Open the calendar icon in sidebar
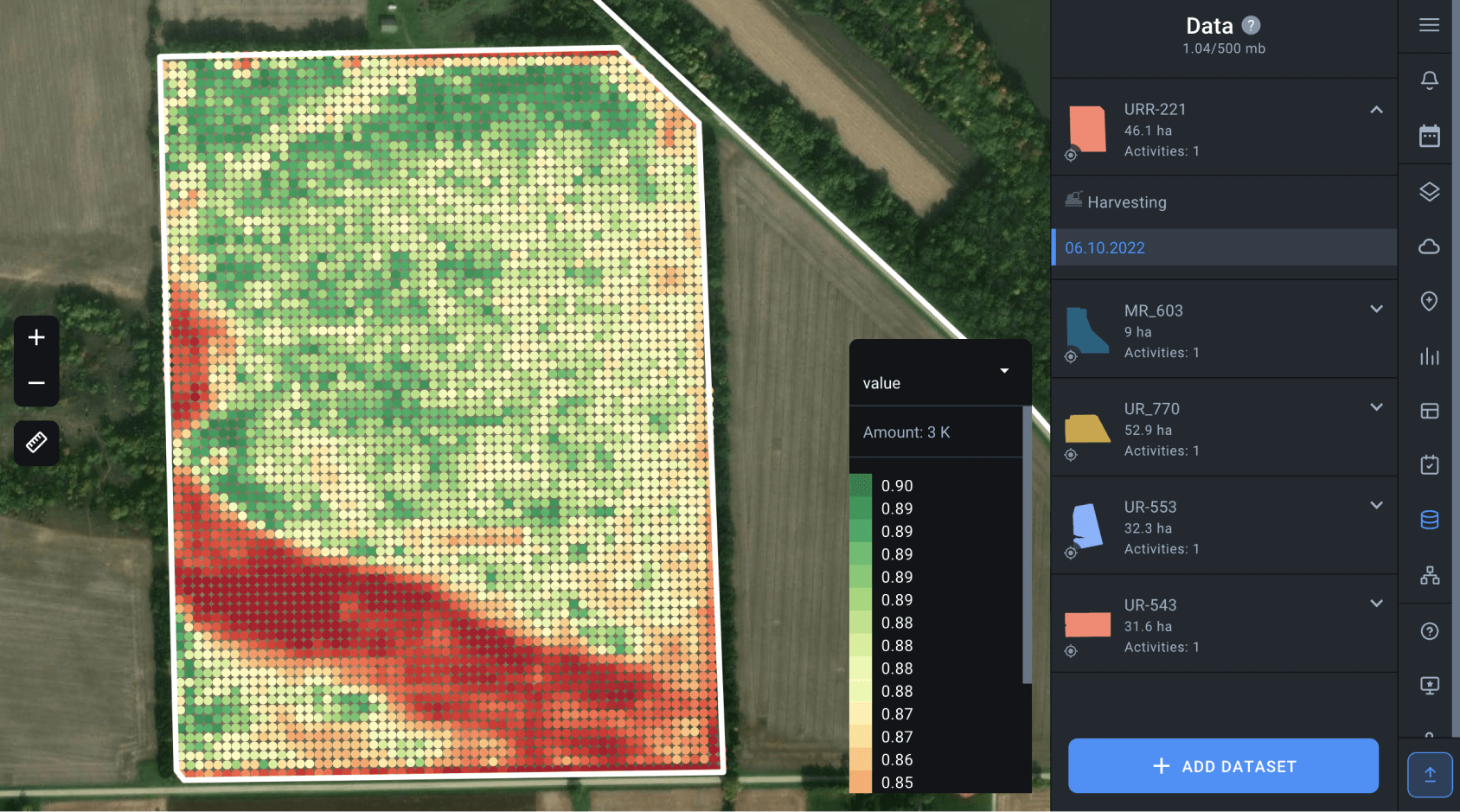The width and height of the screenshot is (1460, 812). (1429, 136)
